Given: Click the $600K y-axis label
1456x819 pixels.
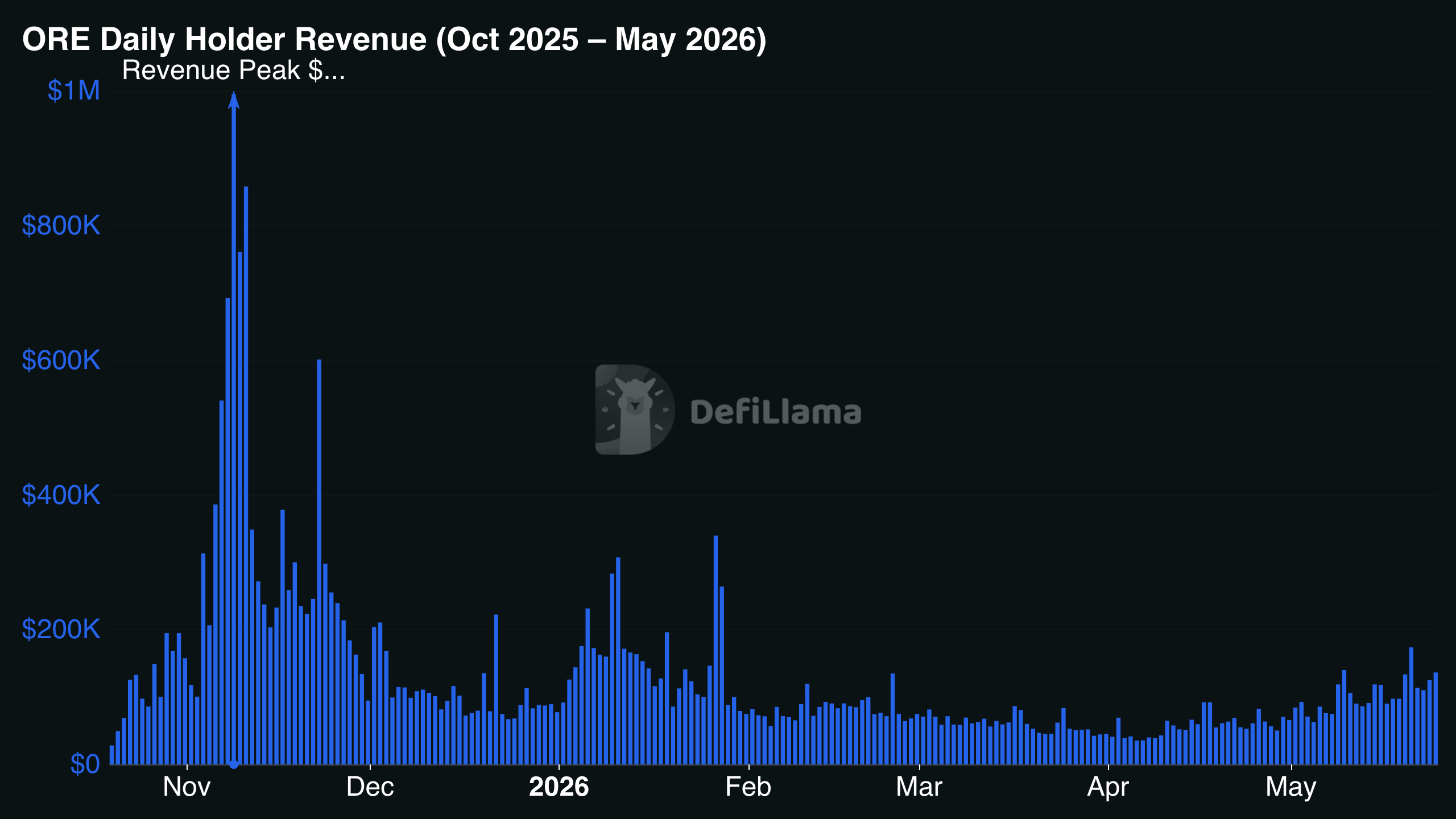Looking at the screenshot, I should (x=61, y=361).
